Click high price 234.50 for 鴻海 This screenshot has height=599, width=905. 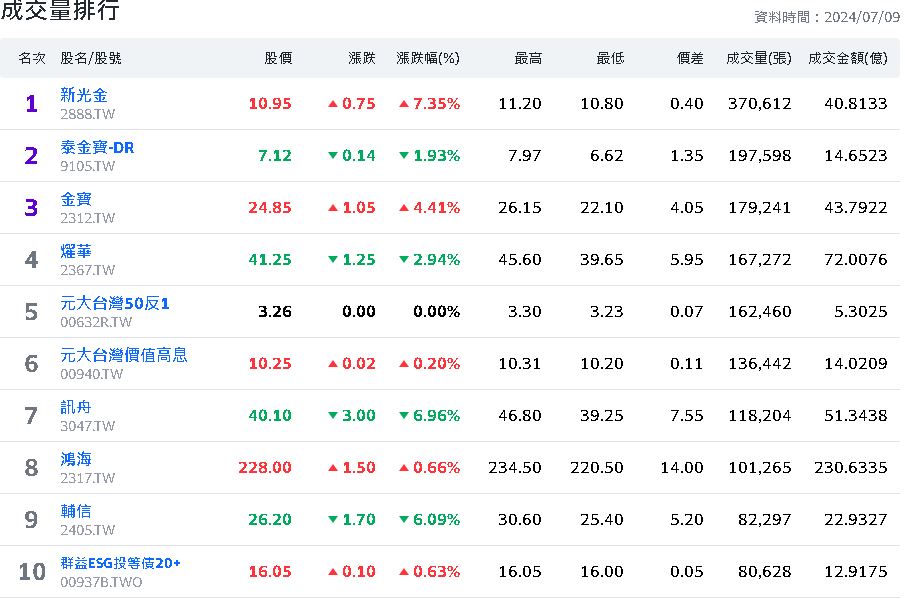[515, 467]
